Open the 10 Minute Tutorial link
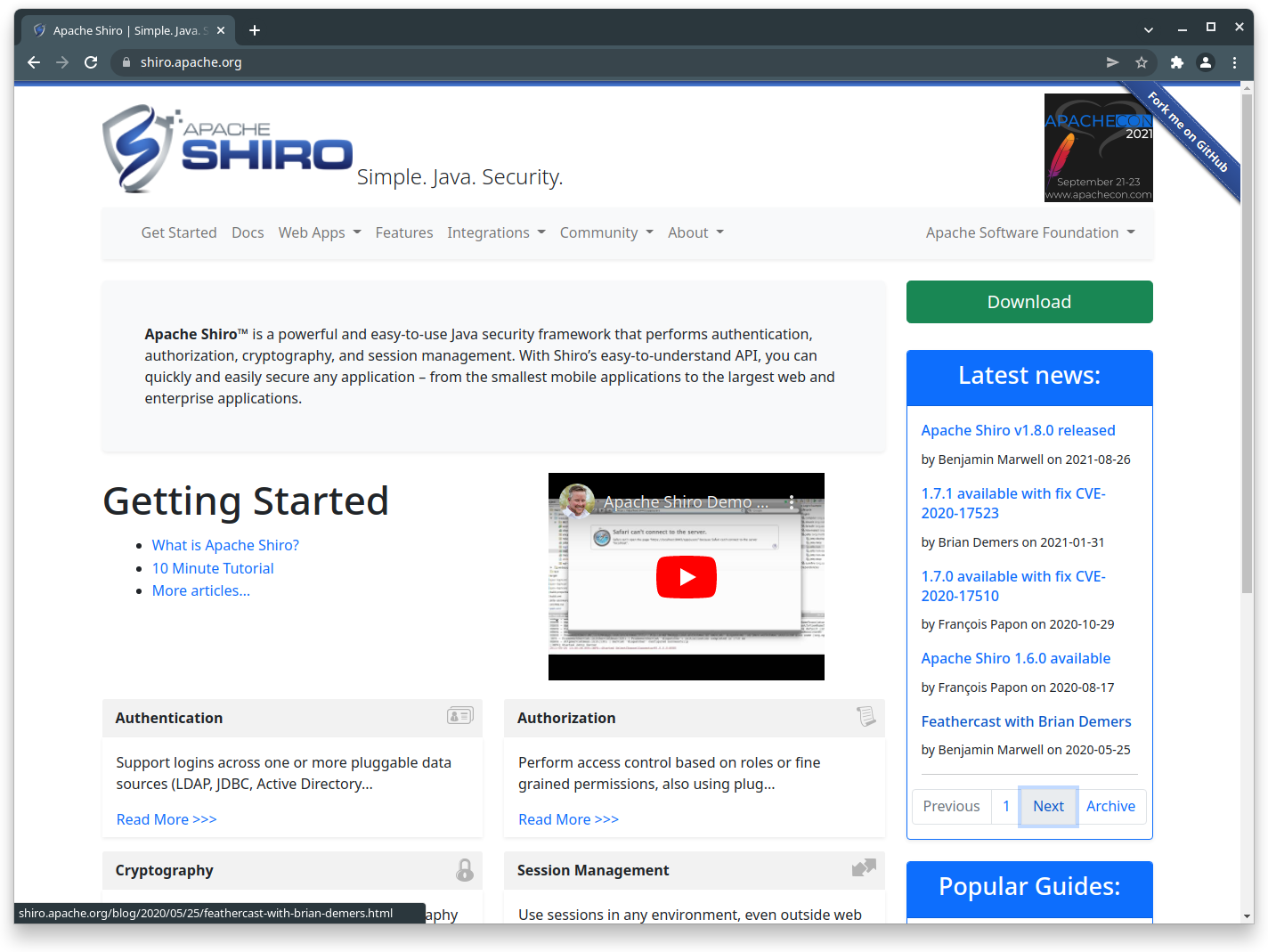Viewport: 1268px width, 952px height. pos(213,568)
